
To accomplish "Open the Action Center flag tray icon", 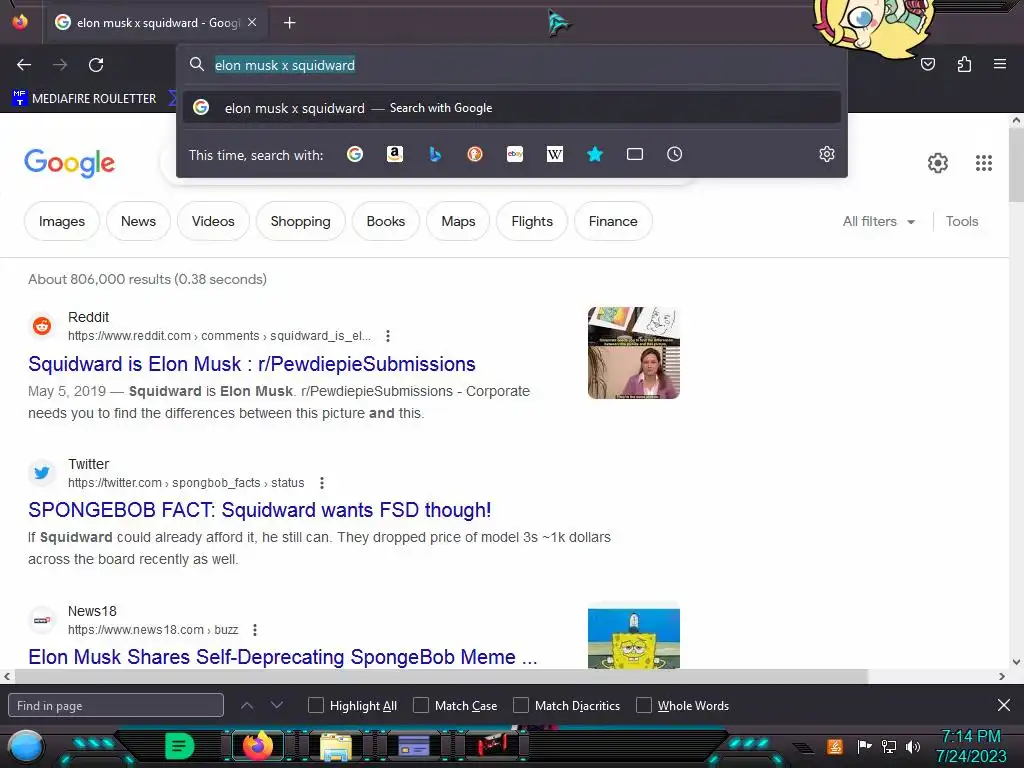I will point(864,746).
